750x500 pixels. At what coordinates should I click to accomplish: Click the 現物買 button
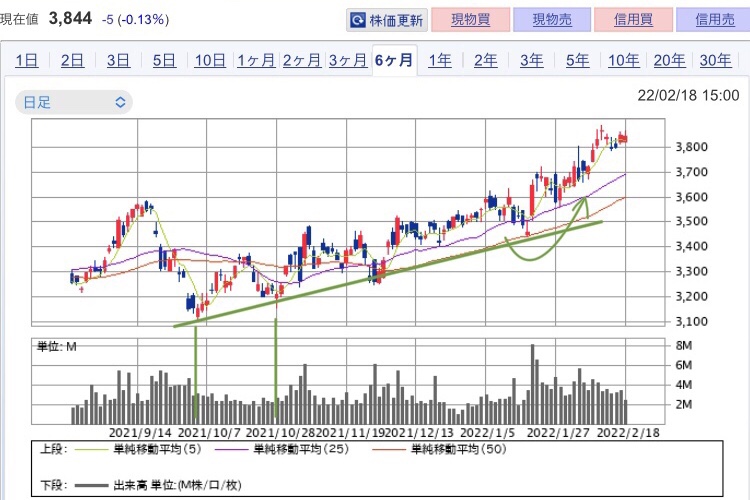point(470,20)
